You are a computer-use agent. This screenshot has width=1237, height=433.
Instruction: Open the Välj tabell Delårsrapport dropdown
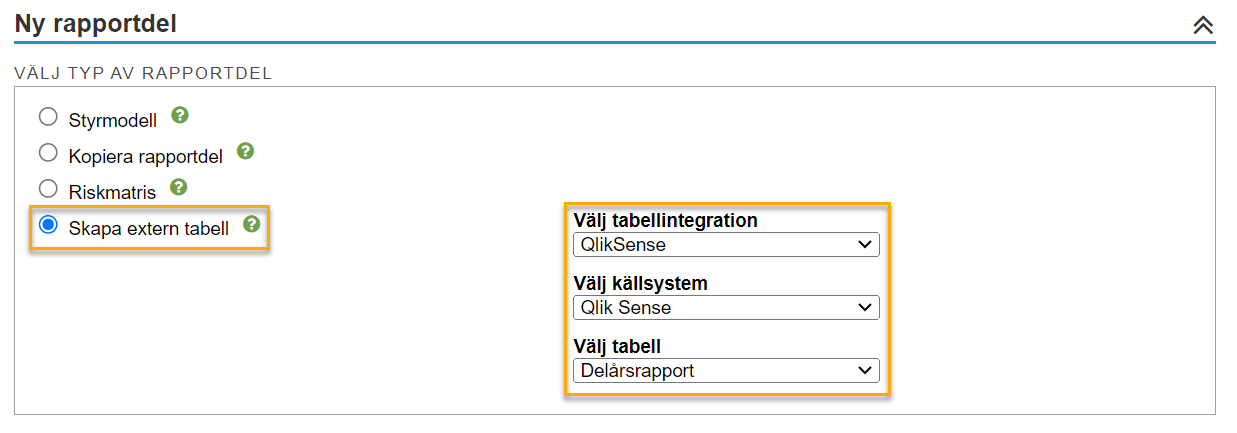tap(726, 371)
